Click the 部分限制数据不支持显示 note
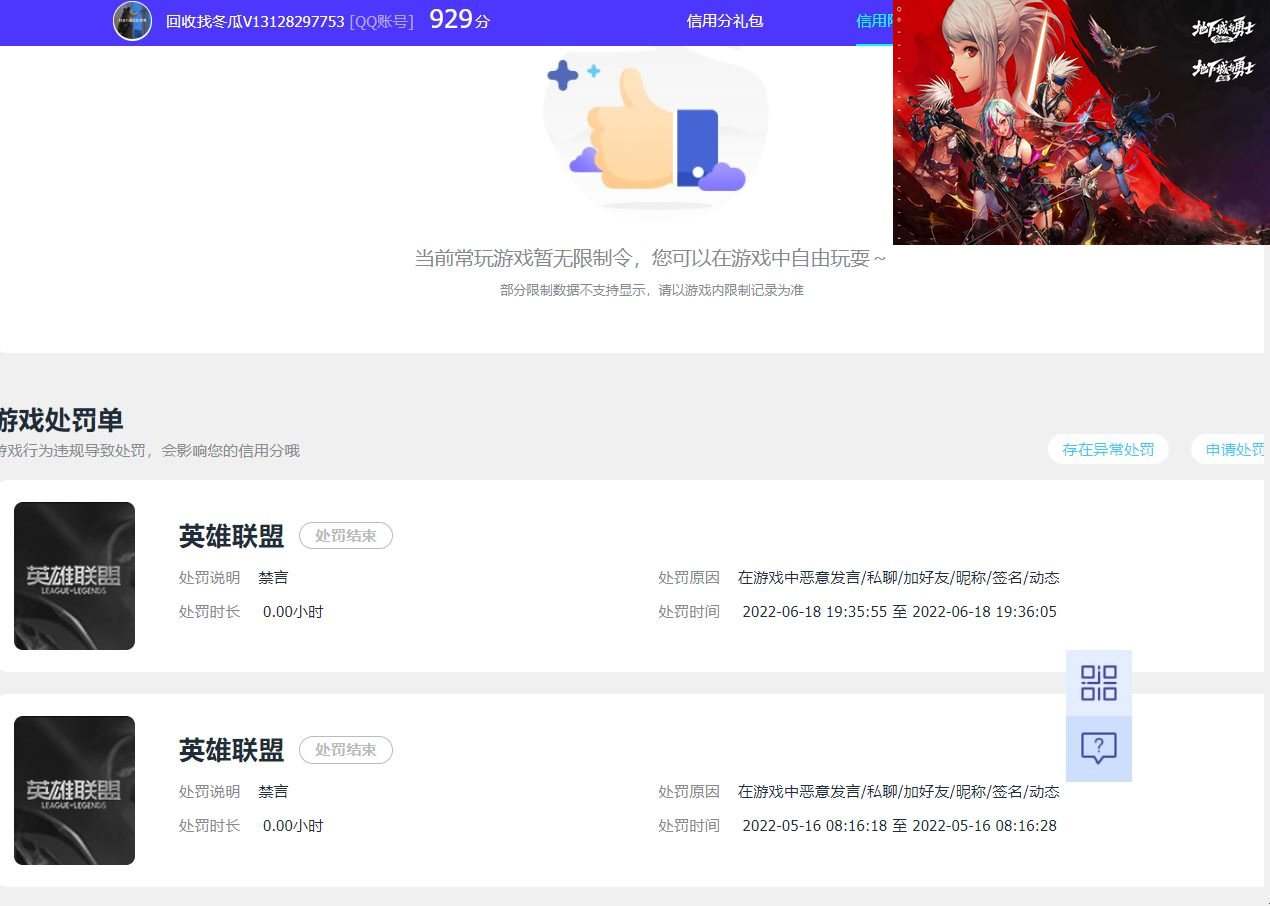The height and width of the screenshot is (906, 1270). 652,290
